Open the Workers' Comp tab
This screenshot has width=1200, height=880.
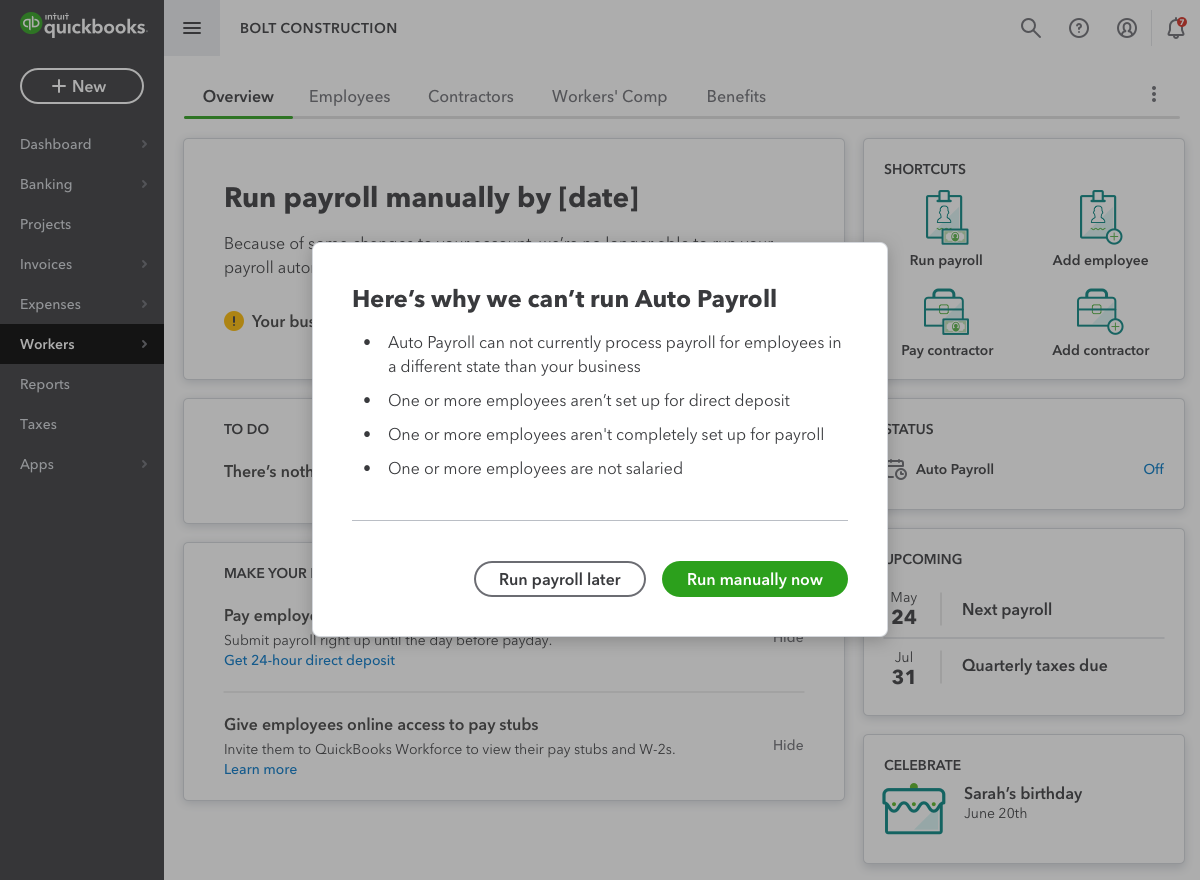pos(609,97)
